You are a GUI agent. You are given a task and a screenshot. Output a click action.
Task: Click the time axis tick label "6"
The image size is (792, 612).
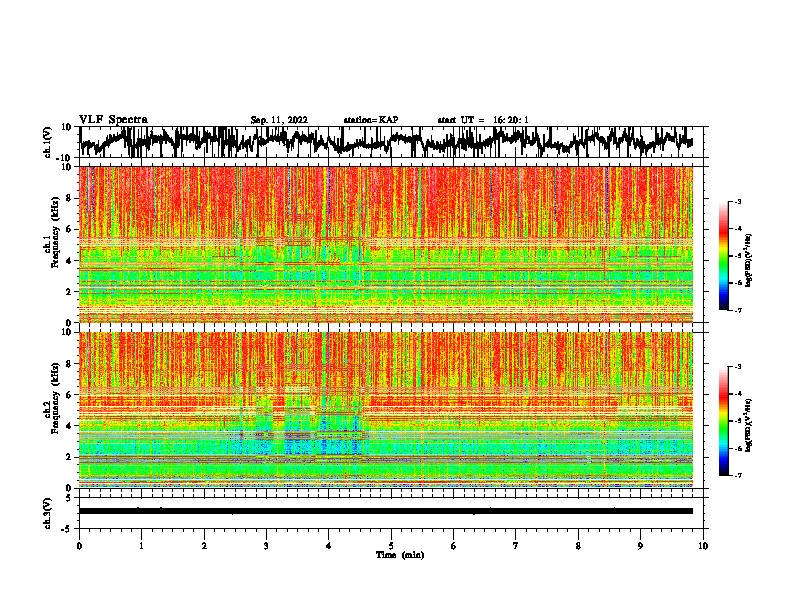[x=454, y=546]
